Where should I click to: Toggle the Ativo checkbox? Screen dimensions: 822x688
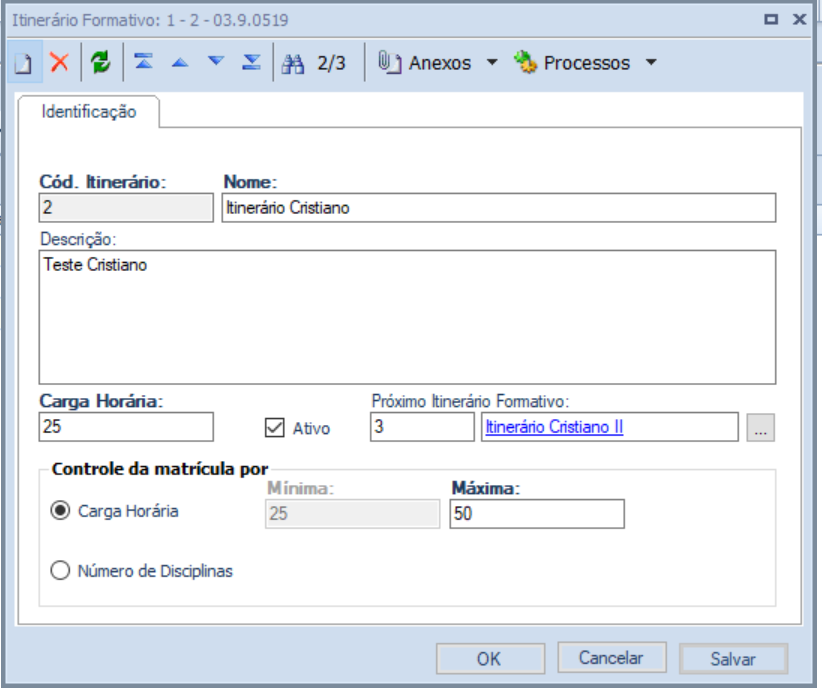tap(274, 428)
